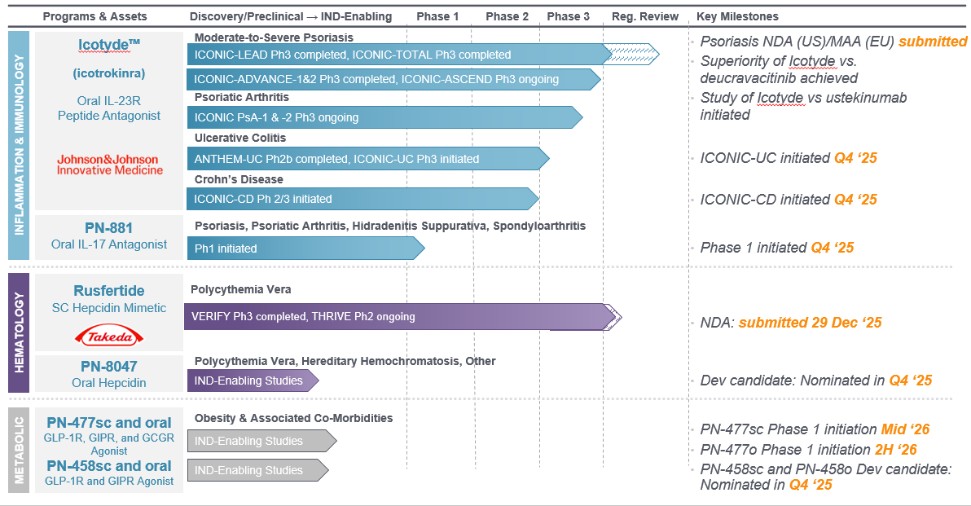Click the vertical Inflammation & Immunology section label
Image resolution: width=971 pixels, height=506 pixels.
point(19,145)
